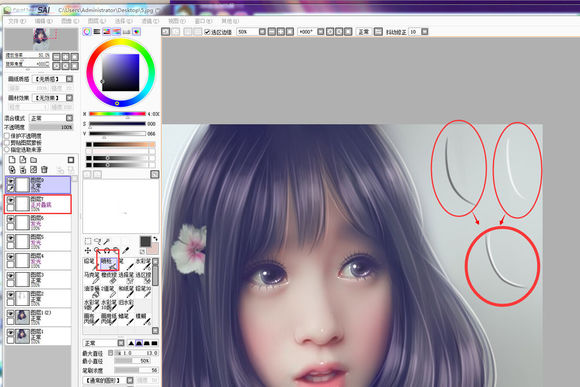Screen dimensions: 580x387
Task: Delete layer using the trash icon
Action: (x=44, y=170)
